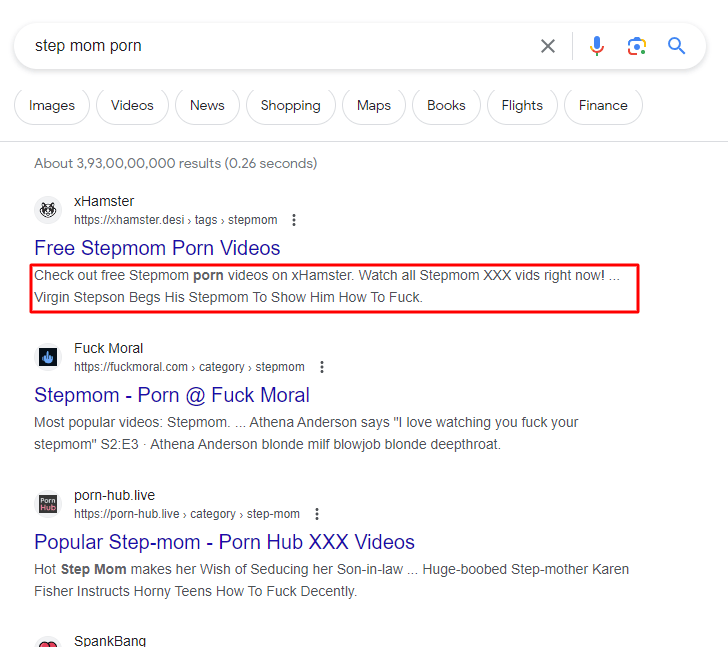Switch to the Shopping filter

click(x=291, y=106)
